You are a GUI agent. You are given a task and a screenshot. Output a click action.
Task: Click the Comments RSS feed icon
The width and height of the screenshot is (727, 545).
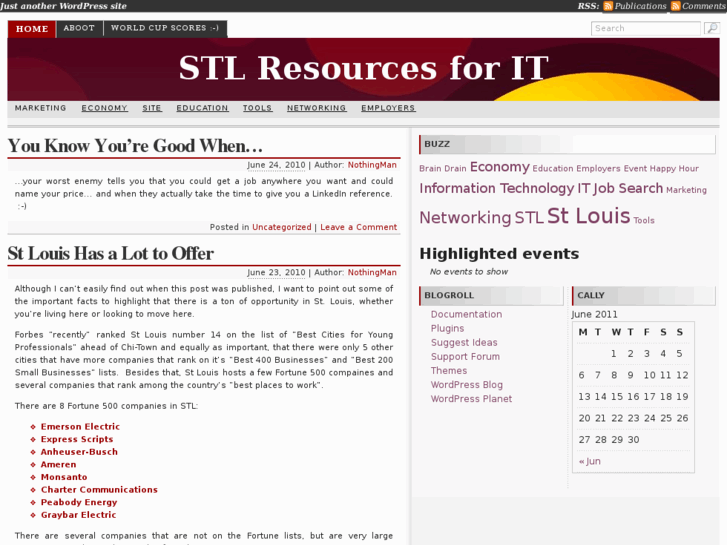(676, 6)
